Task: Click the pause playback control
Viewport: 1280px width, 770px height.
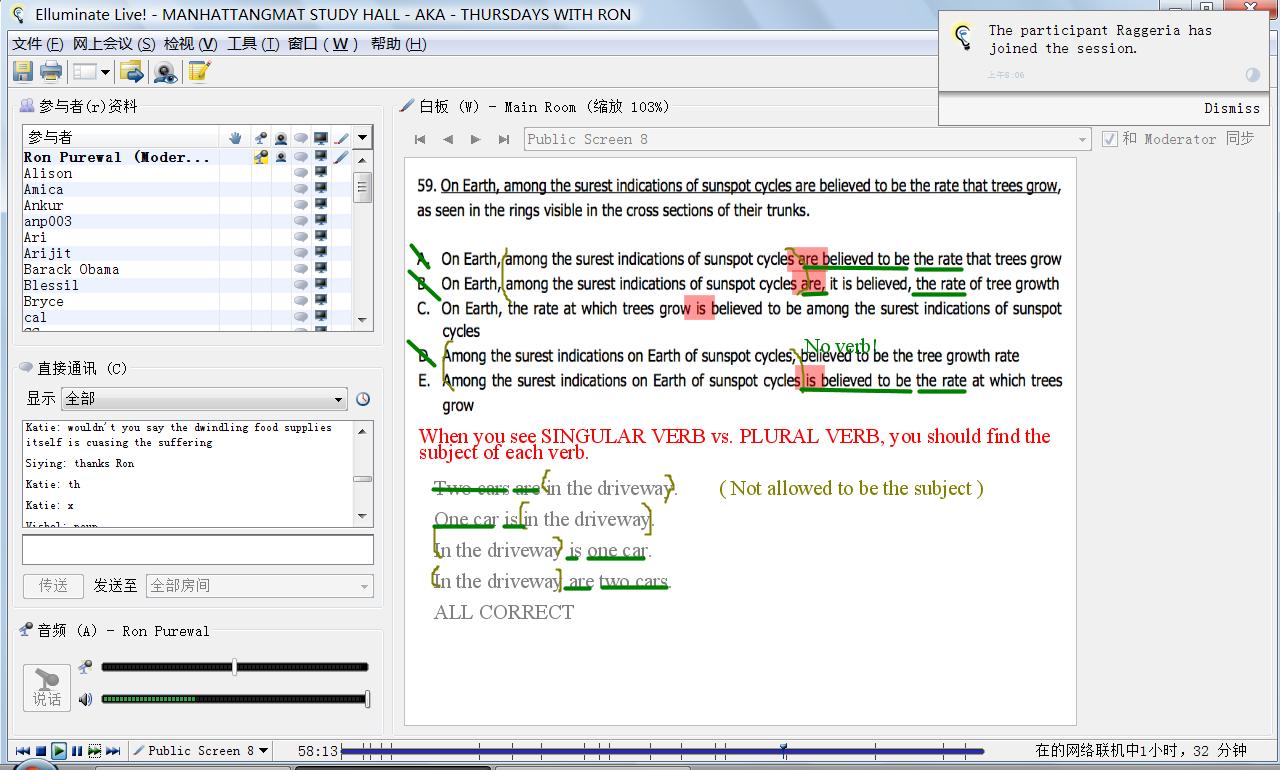Action: click(x=77, y=750)
